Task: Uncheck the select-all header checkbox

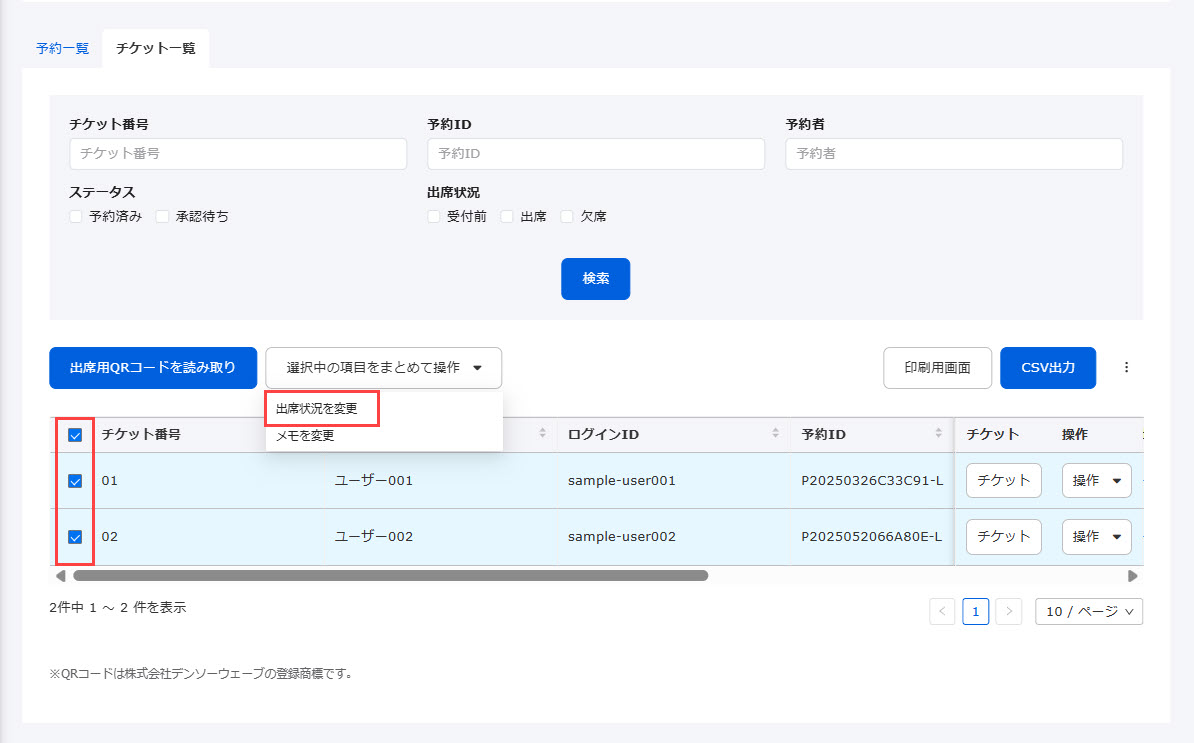Action: [x=75, y=435]
